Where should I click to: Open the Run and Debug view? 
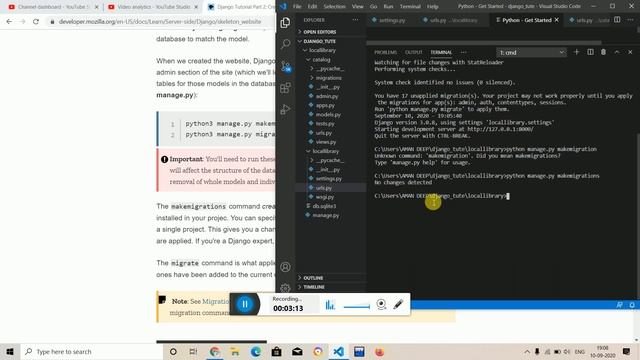tap(285, 109)
